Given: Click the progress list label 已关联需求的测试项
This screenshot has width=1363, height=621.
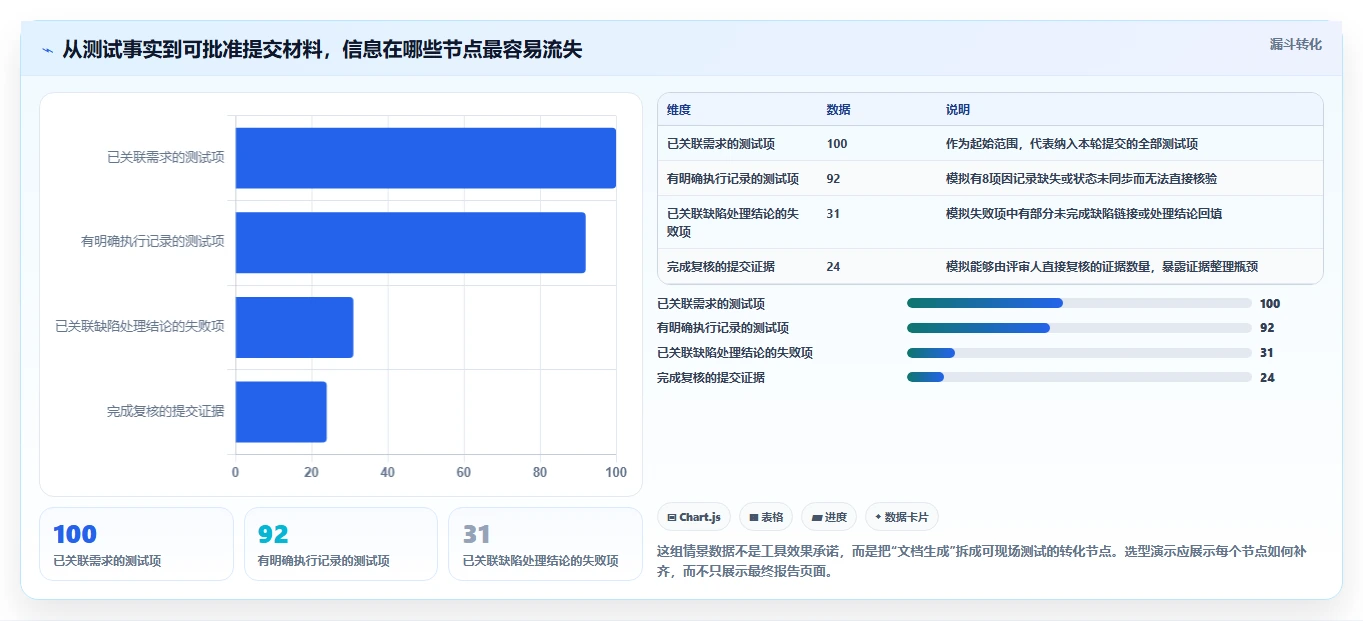Looking at the screenshot, I should coord(711,304).
